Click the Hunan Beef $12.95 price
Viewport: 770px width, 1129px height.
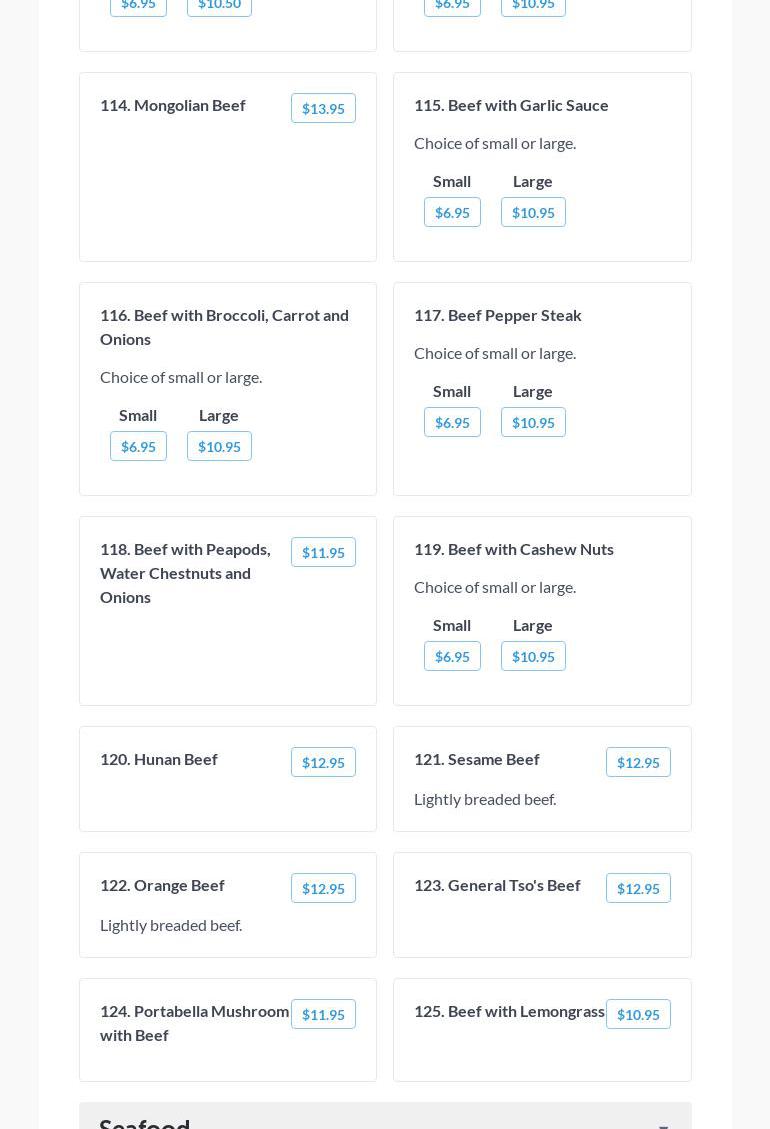click(323, 762)
